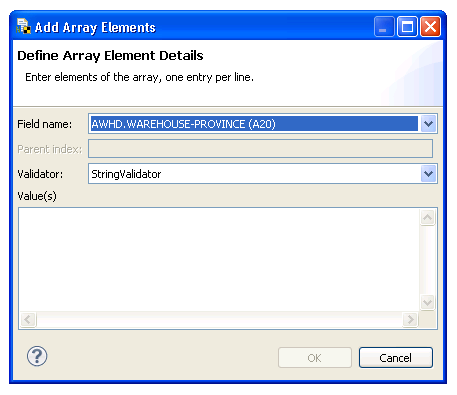Click the Value(s) scroll left arrow
The width and height of the screenshot is (457, 395).
[x=28, y=319]
